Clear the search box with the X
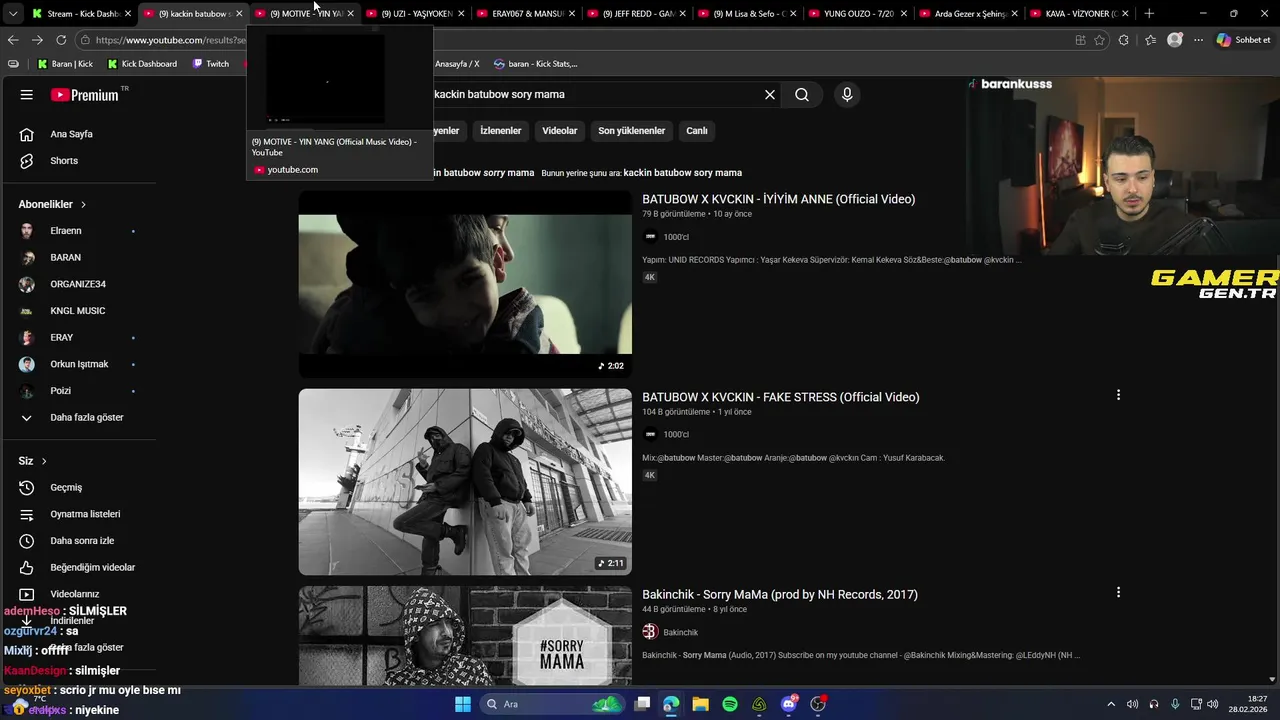This screenshot has width=1280, height=720. tap(770, 94)
